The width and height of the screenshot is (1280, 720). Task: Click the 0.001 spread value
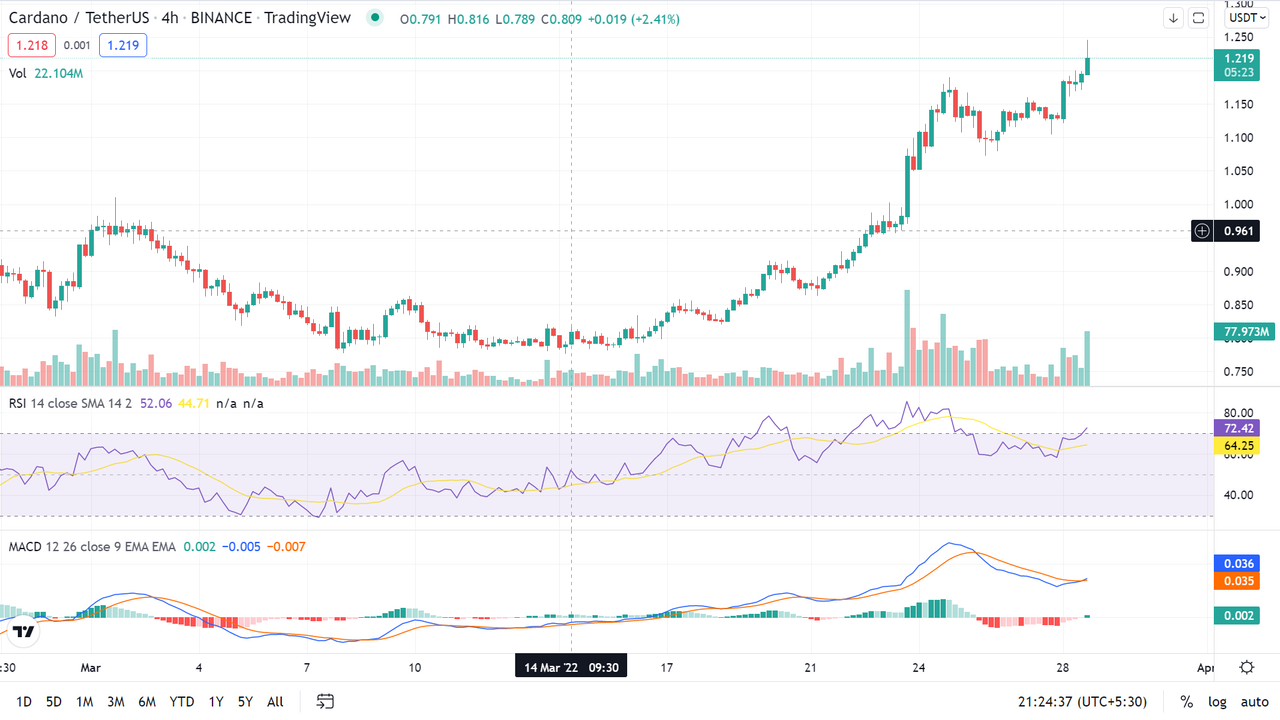click(76, 45)
